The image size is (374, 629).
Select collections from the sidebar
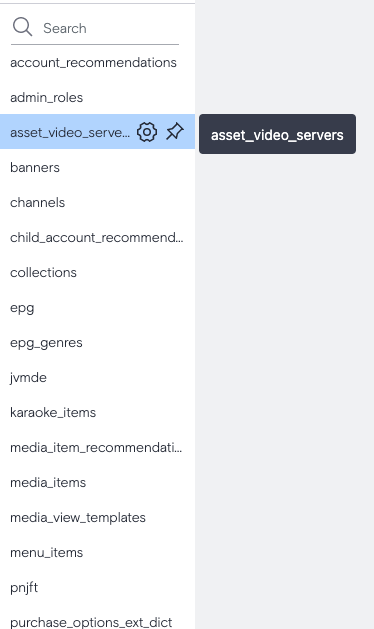point(98,272)
